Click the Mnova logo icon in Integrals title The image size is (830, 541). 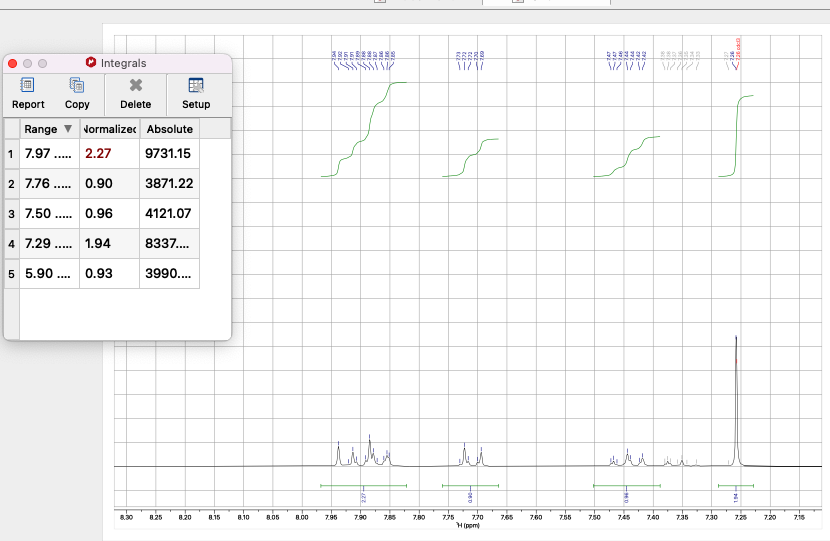[91, 62]
